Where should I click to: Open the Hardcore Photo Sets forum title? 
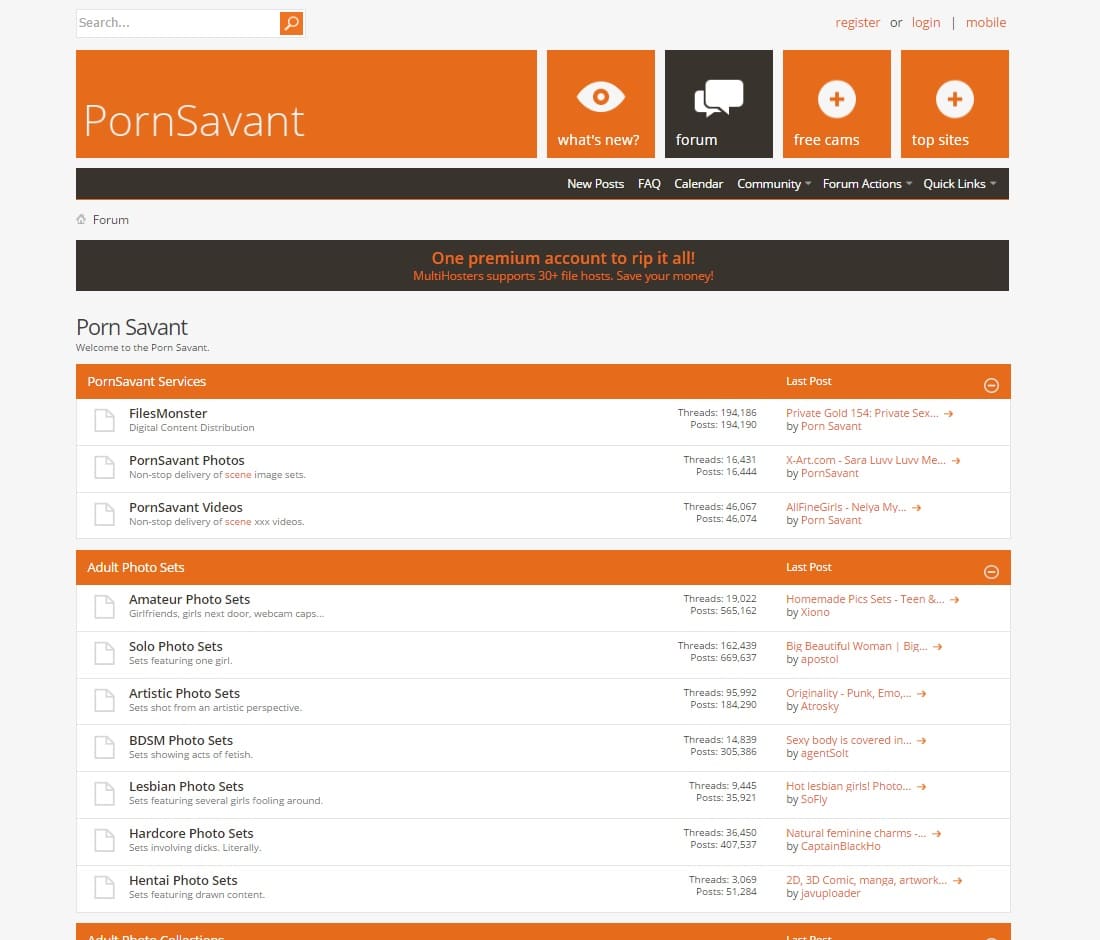(191, 833)
